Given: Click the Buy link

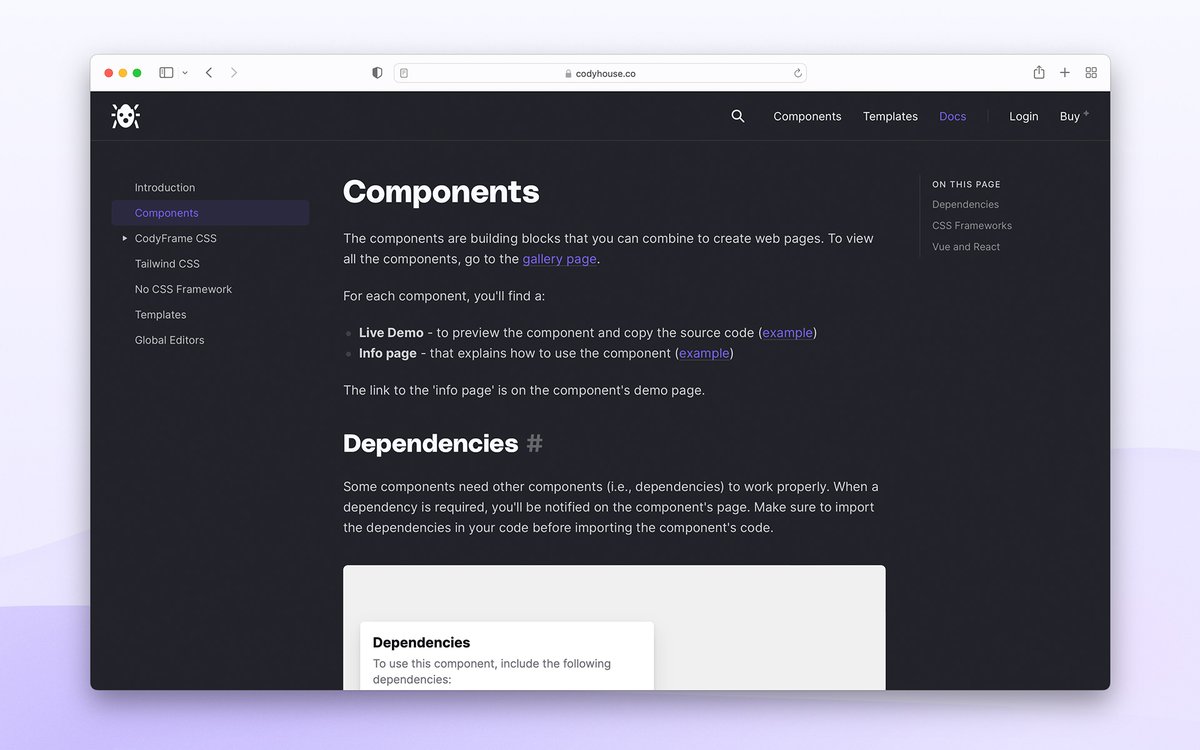Looking at the screenshot, I should (x=1074, y=116).
